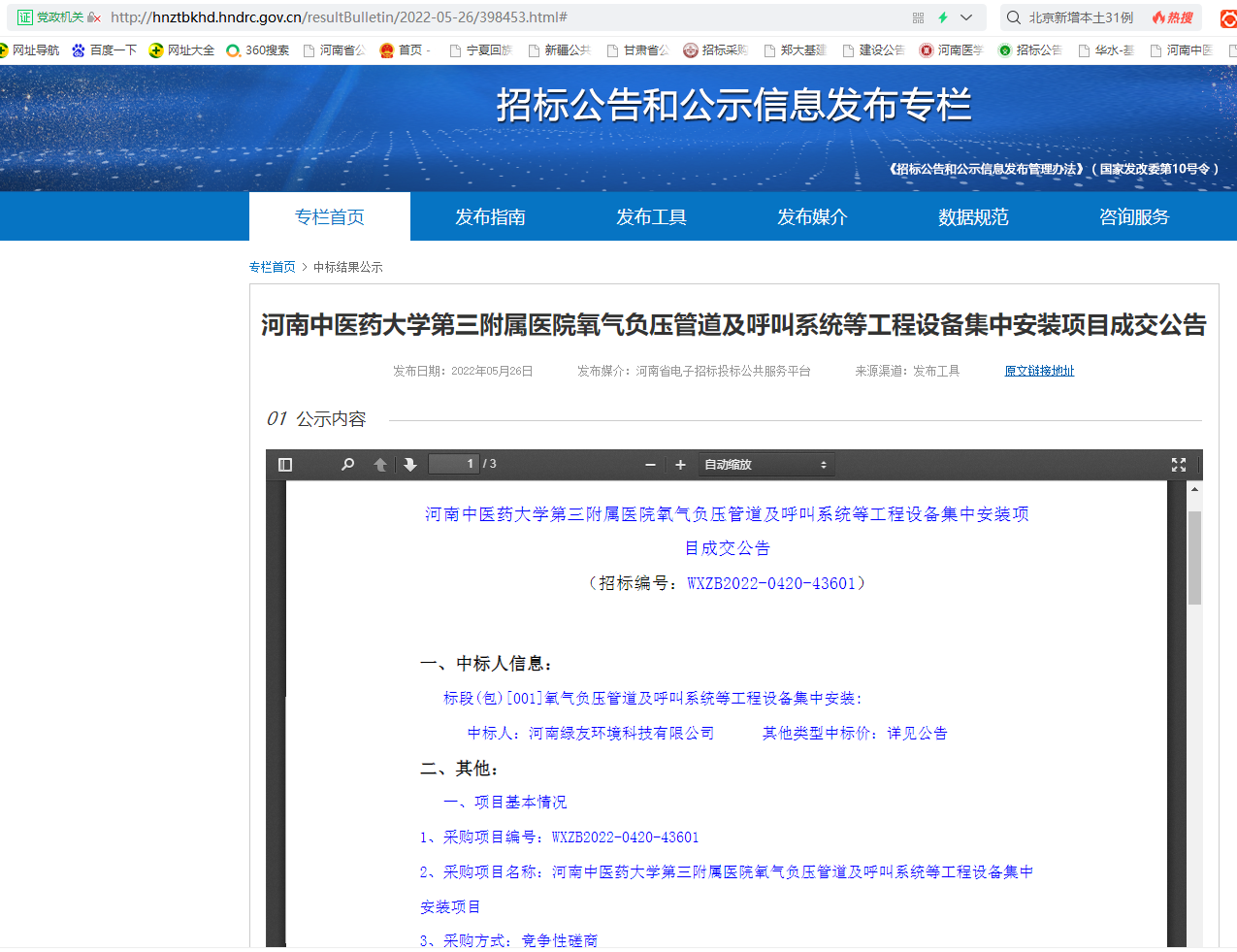Click the 北京新增本土31例 search box
The height and width of the screenshot is (952, 1237).
point(1080,17)
